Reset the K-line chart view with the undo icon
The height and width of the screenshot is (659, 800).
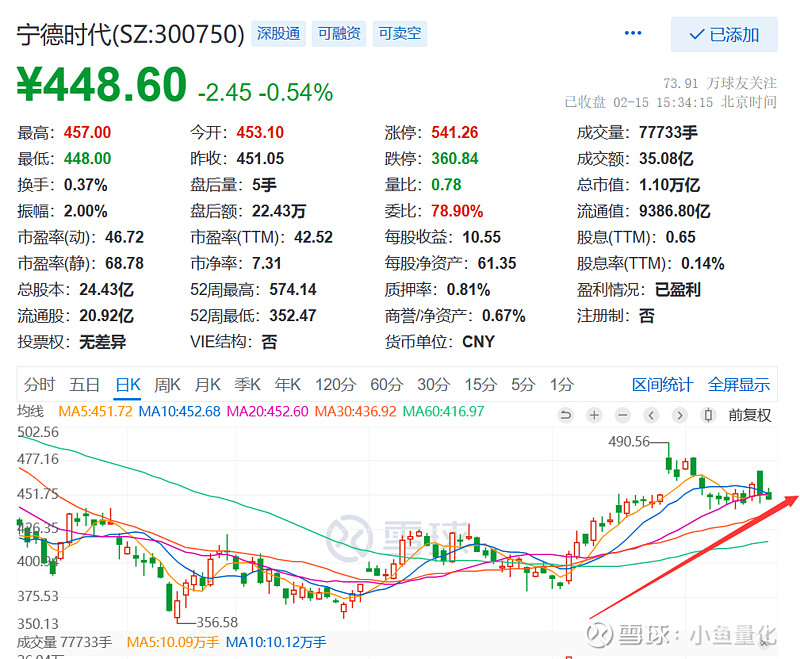[x=565, y=415]
